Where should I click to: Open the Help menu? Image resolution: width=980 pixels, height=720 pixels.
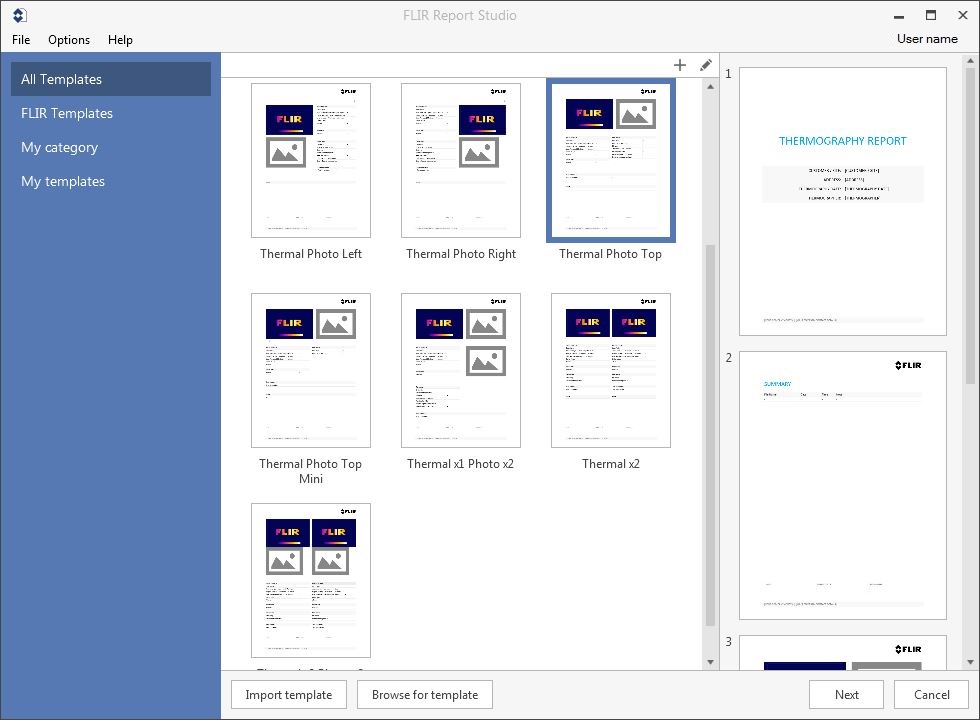click(x=120, y=40)
